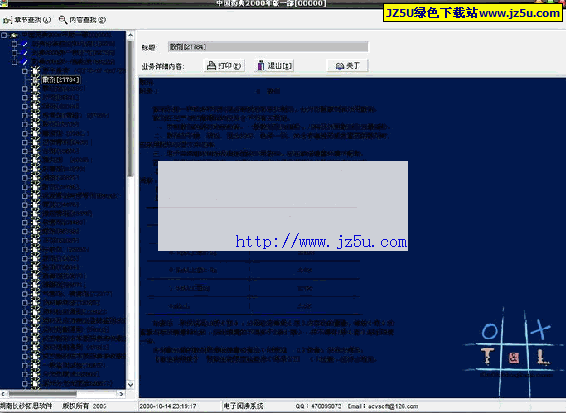
Task: Click the tree vertical scrollbar thumb
Action: pyautogui.click(x=130, y=108)
